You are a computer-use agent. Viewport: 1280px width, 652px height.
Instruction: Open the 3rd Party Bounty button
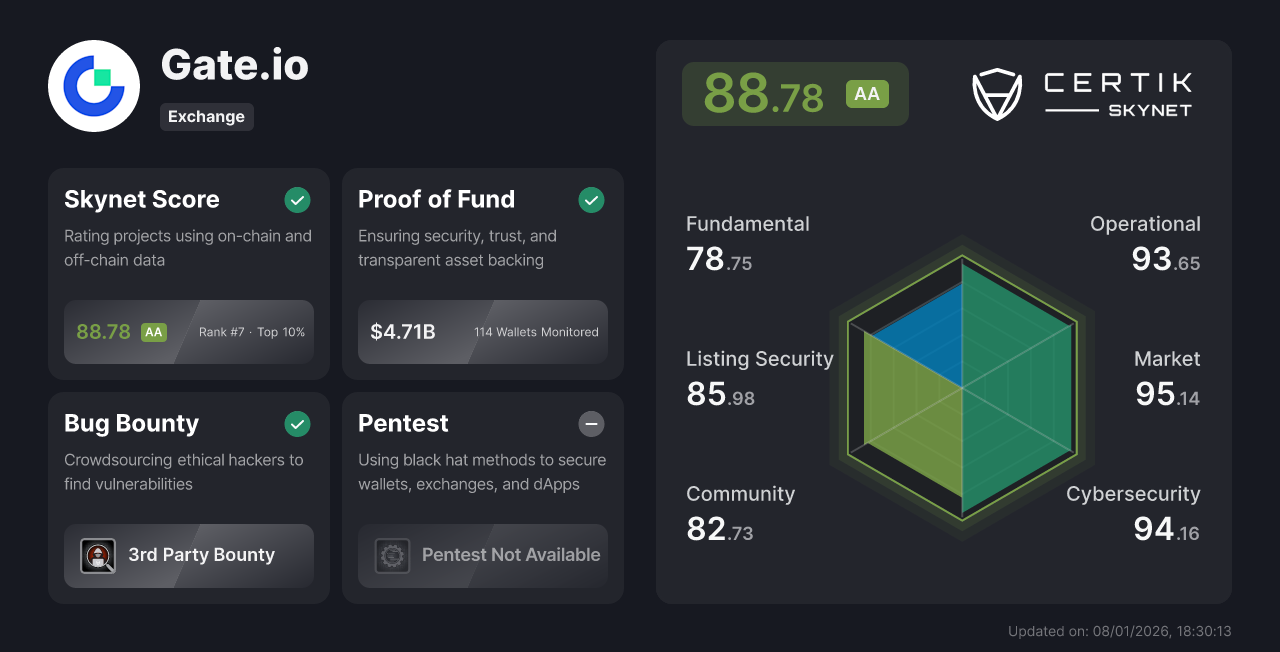click(188, 556)
